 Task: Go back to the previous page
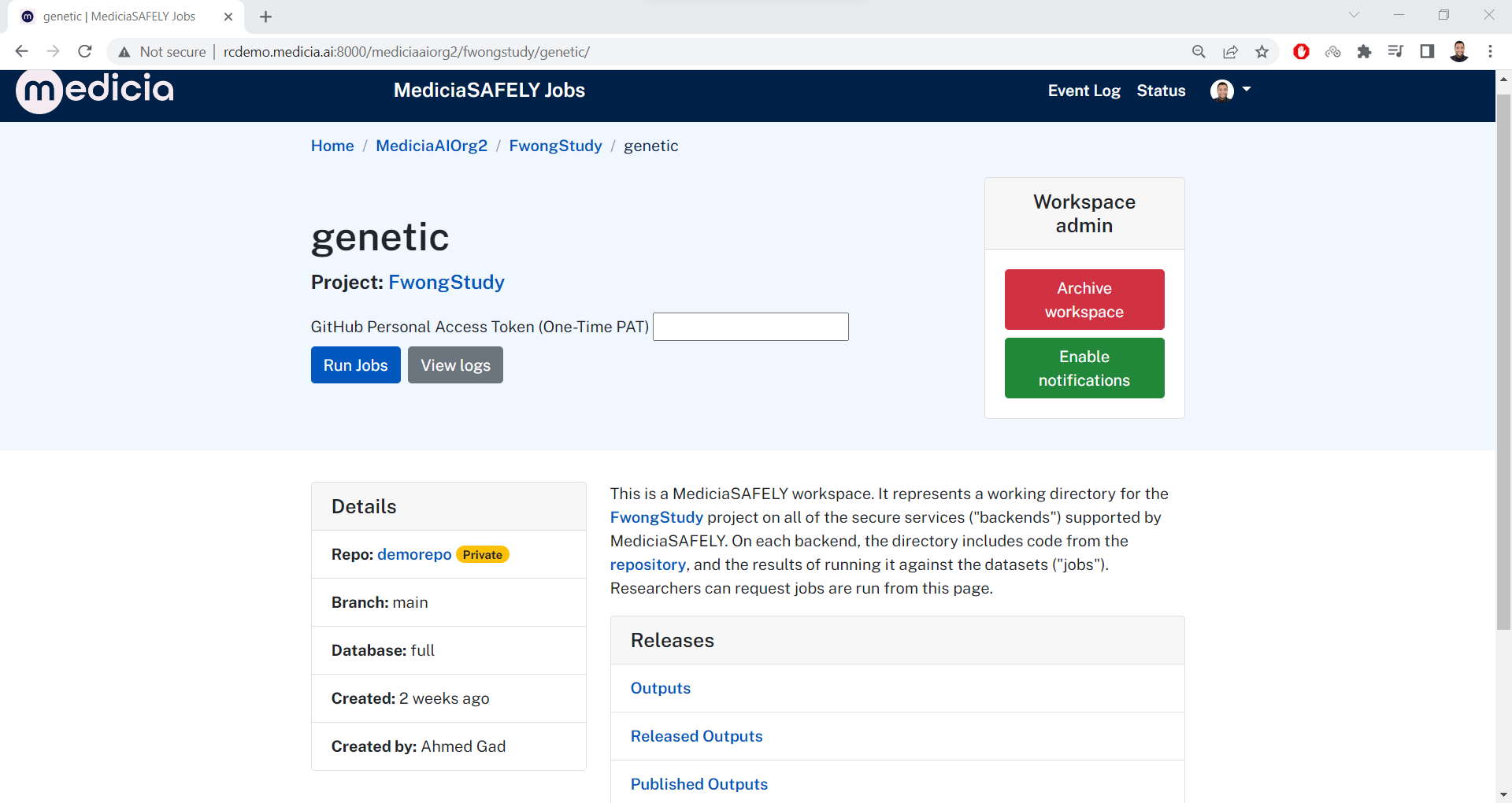click(22, 52)
